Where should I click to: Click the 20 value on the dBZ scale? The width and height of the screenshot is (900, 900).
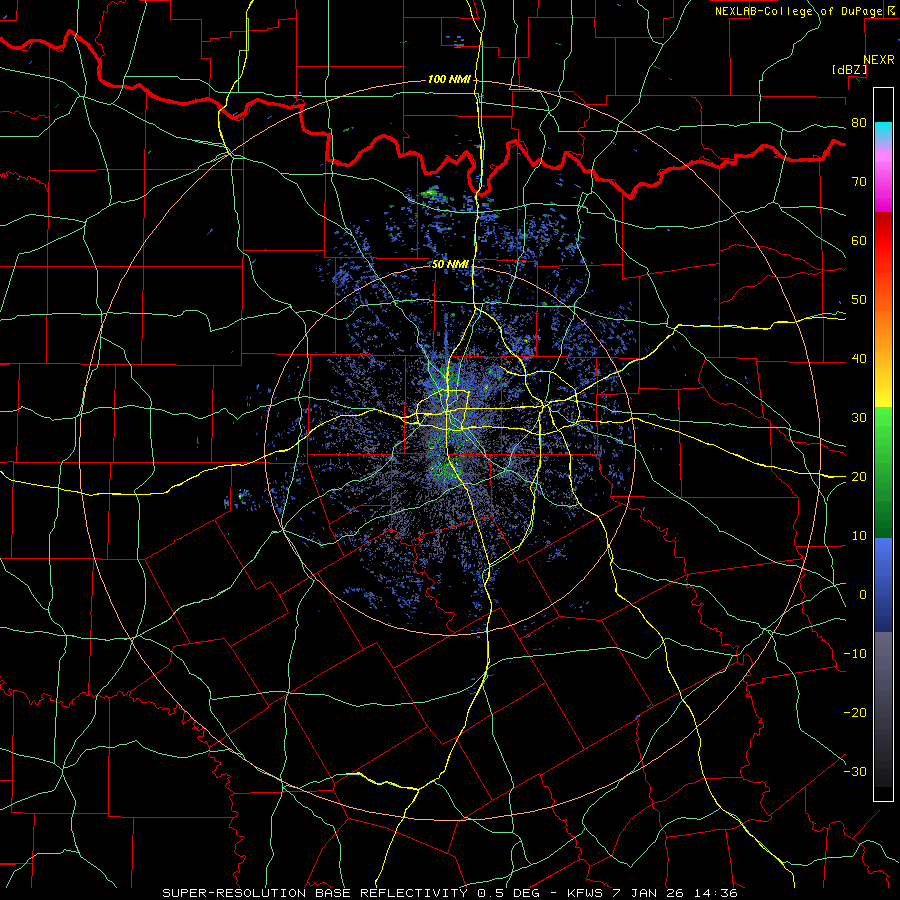[x=859, y=477]
